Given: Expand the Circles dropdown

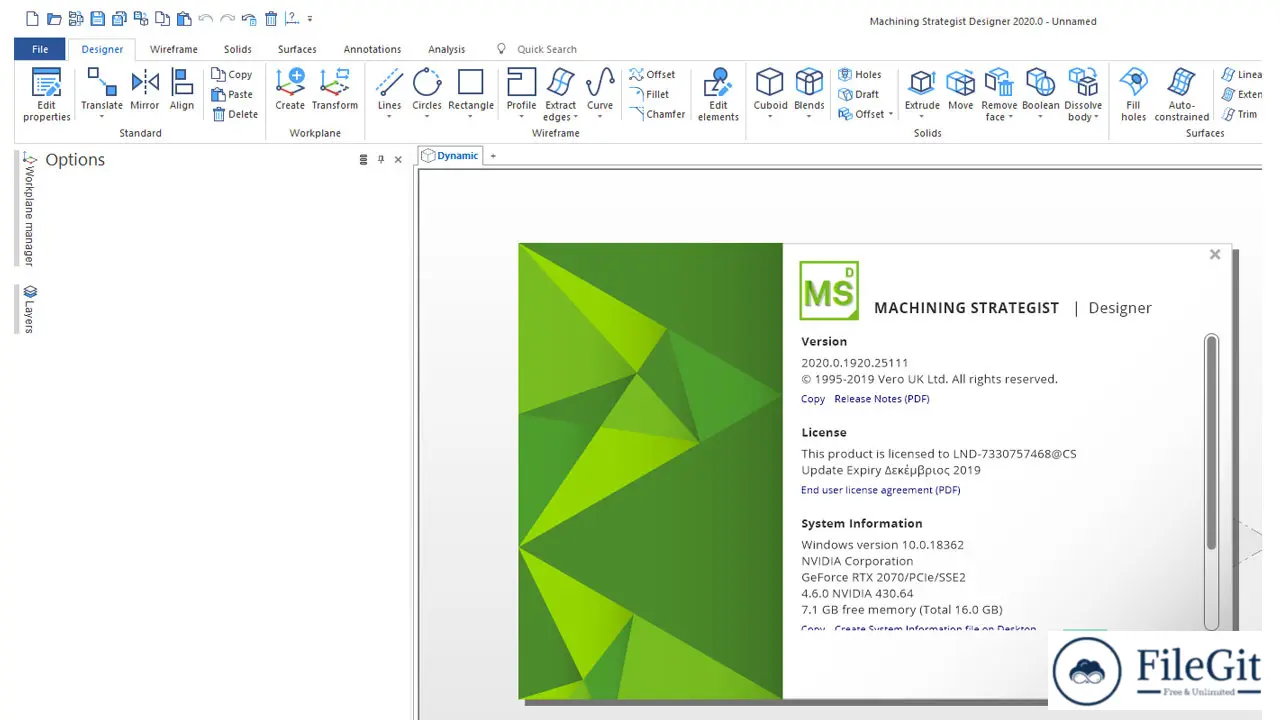Looking at the screenshot, I should pos(427,117).
